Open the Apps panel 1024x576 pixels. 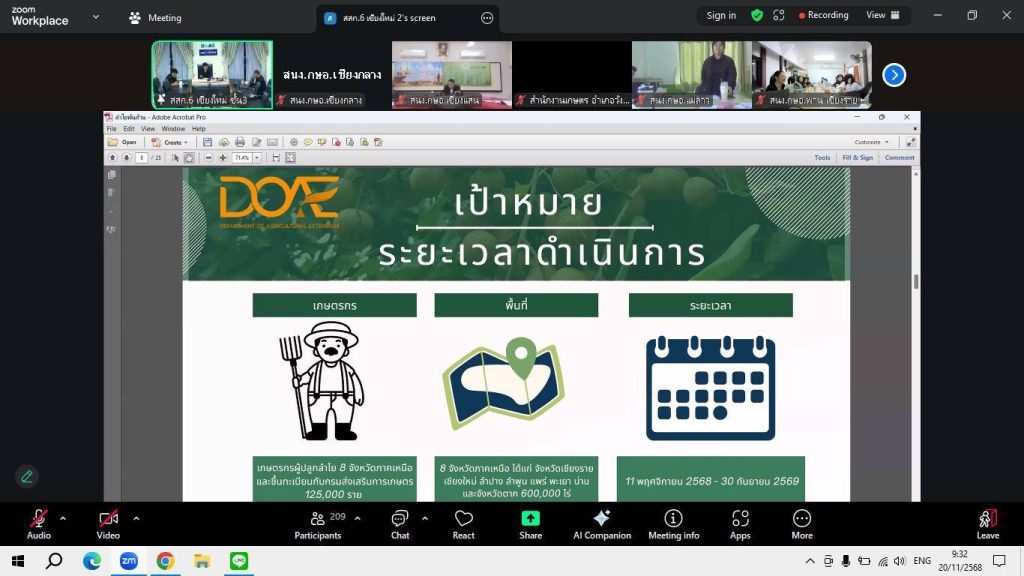pos(740,524)
